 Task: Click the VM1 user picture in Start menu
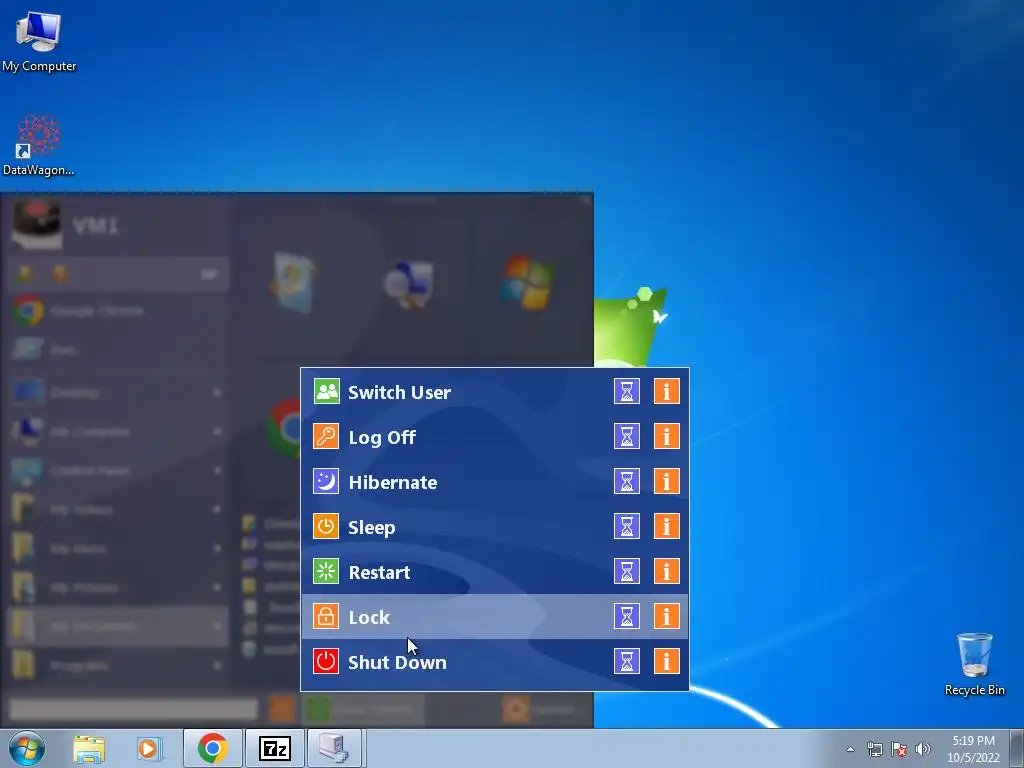37,225
